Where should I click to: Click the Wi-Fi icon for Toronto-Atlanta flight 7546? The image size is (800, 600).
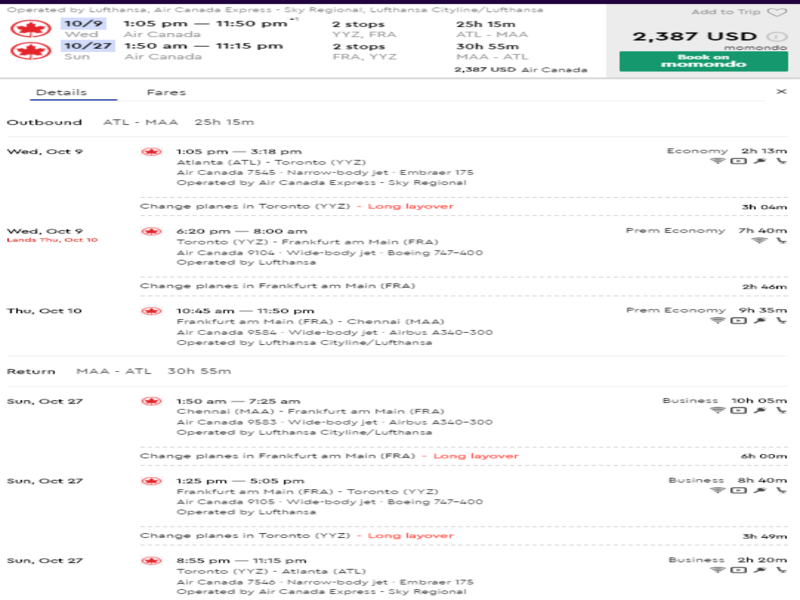(x=717, y=570)
